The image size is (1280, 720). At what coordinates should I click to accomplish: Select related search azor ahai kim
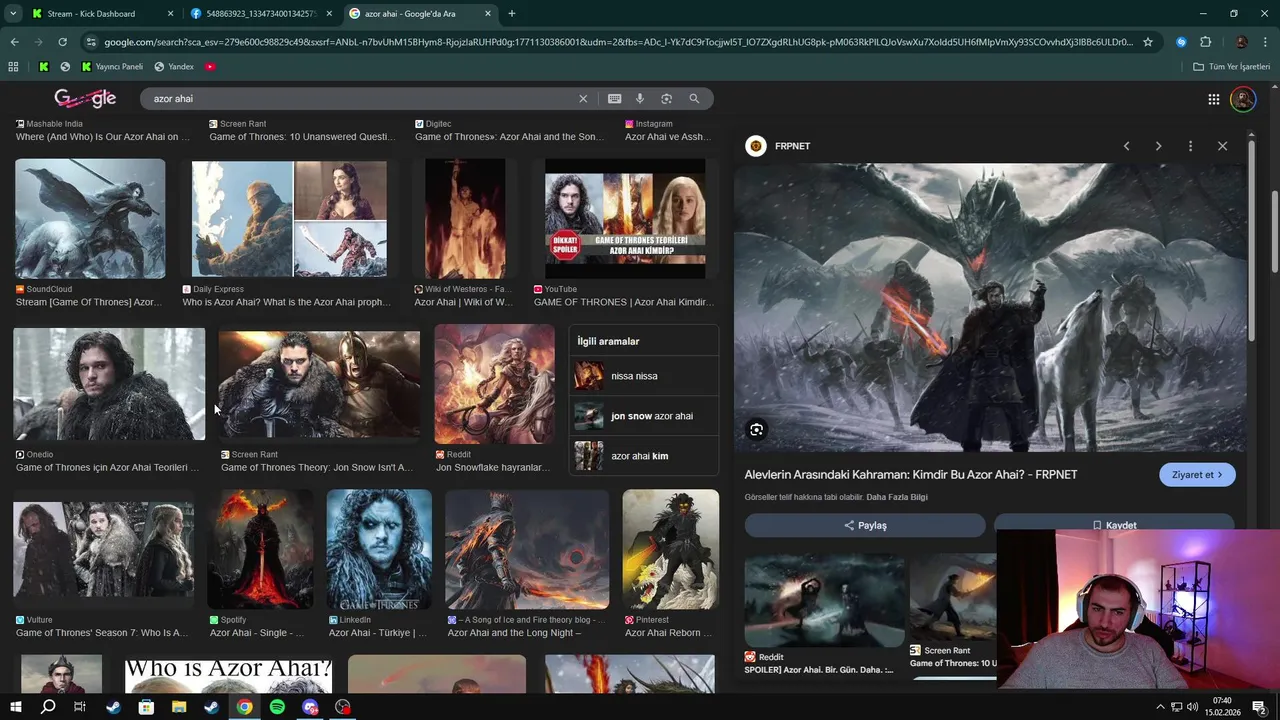(644, 456)
